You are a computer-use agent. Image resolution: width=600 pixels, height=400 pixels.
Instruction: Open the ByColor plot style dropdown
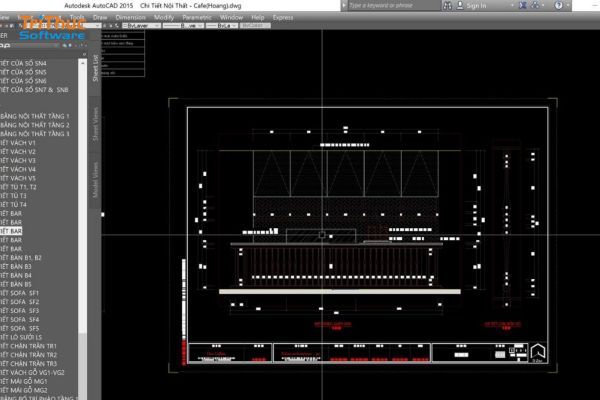255,26
